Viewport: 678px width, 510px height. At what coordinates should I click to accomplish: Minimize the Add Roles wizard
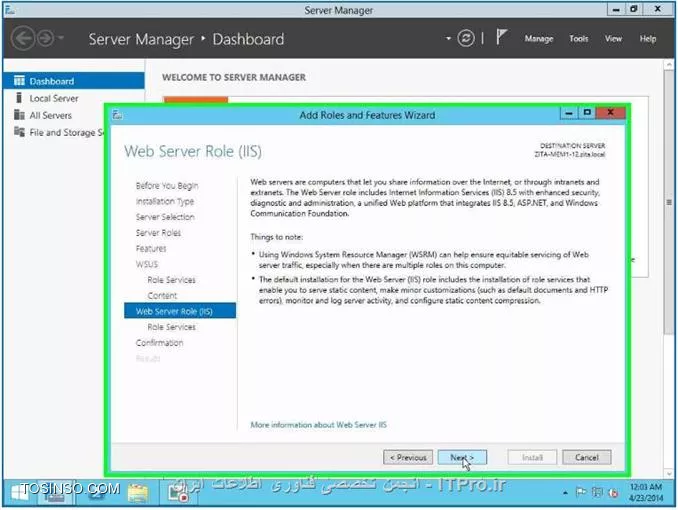coord(569,113)
